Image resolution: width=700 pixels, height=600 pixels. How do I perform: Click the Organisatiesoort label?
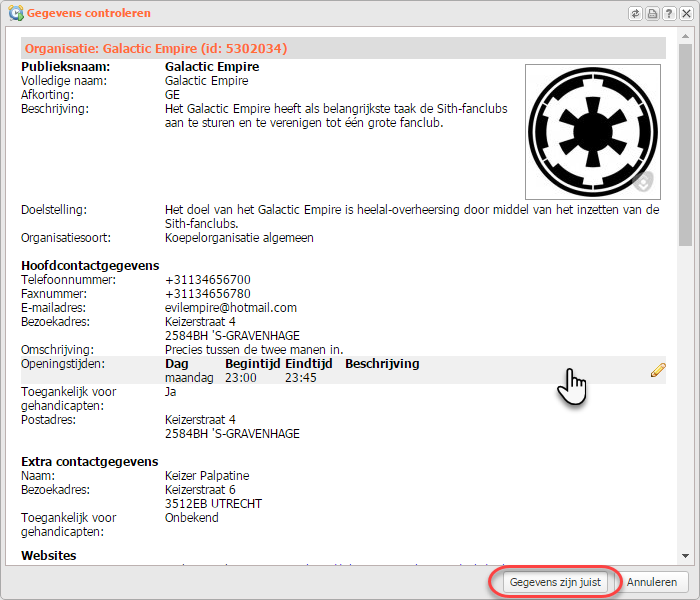click(x=66, y=238)
